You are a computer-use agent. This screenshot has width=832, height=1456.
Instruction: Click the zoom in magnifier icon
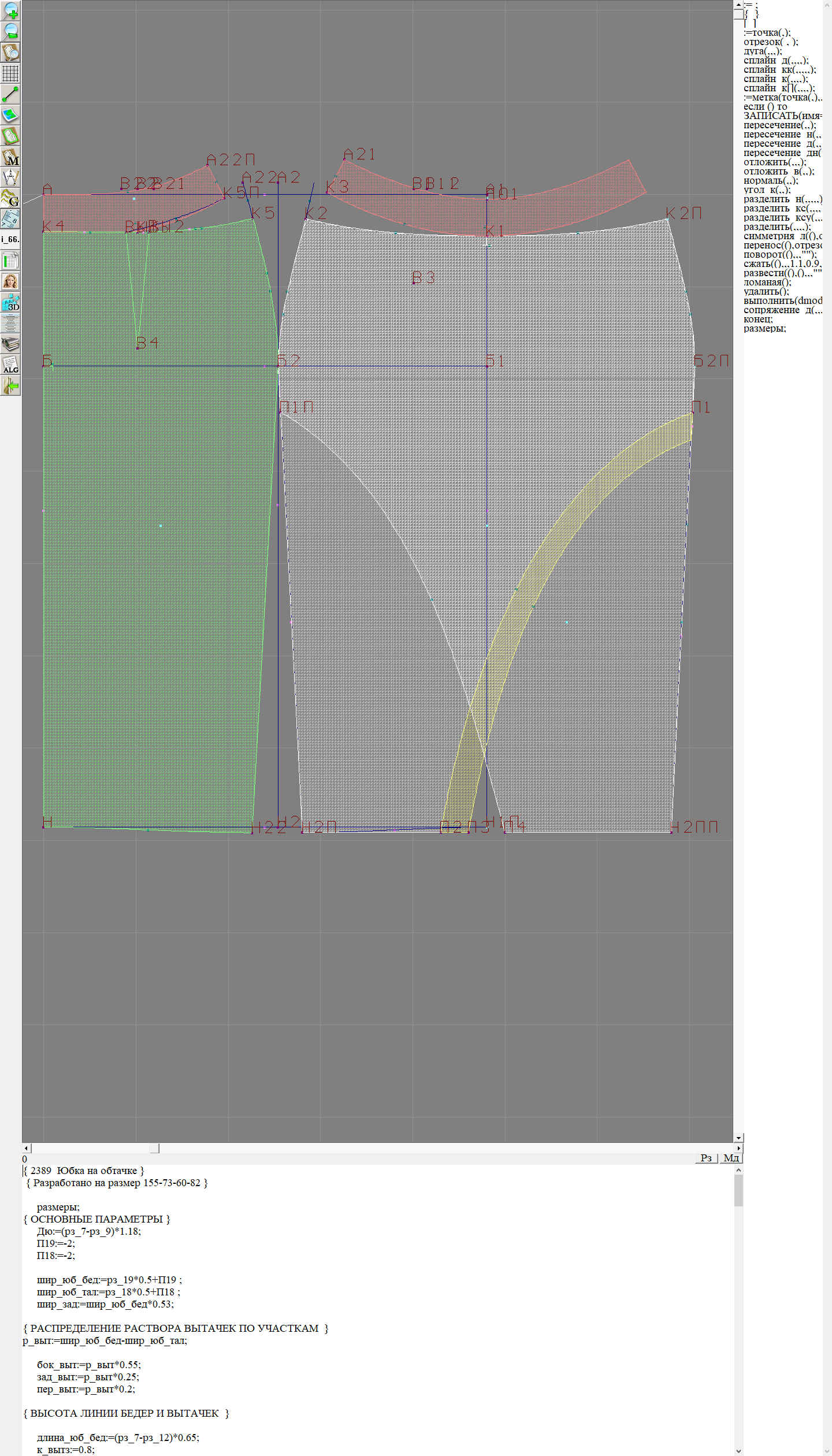point(10,11)
